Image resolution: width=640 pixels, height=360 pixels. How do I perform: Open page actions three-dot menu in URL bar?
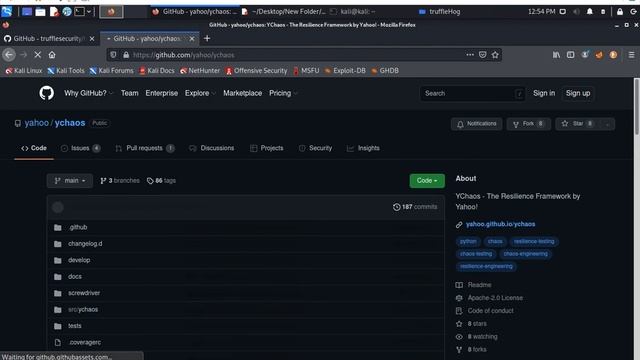470,55
